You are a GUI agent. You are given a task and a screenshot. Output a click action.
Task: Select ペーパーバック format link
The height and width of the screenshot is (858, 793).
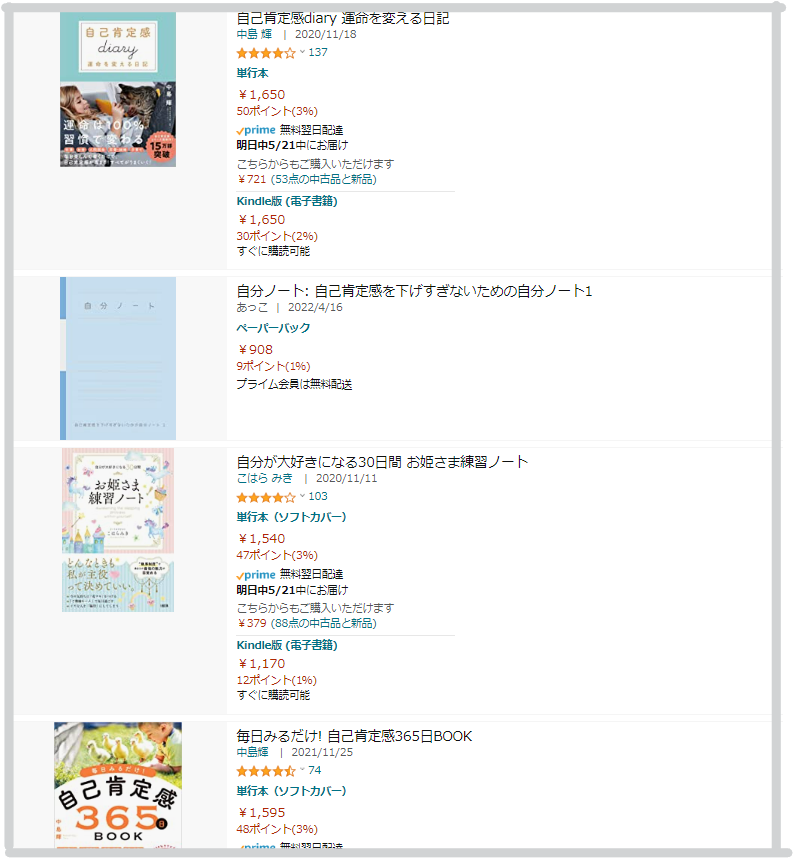coord(273,328)
